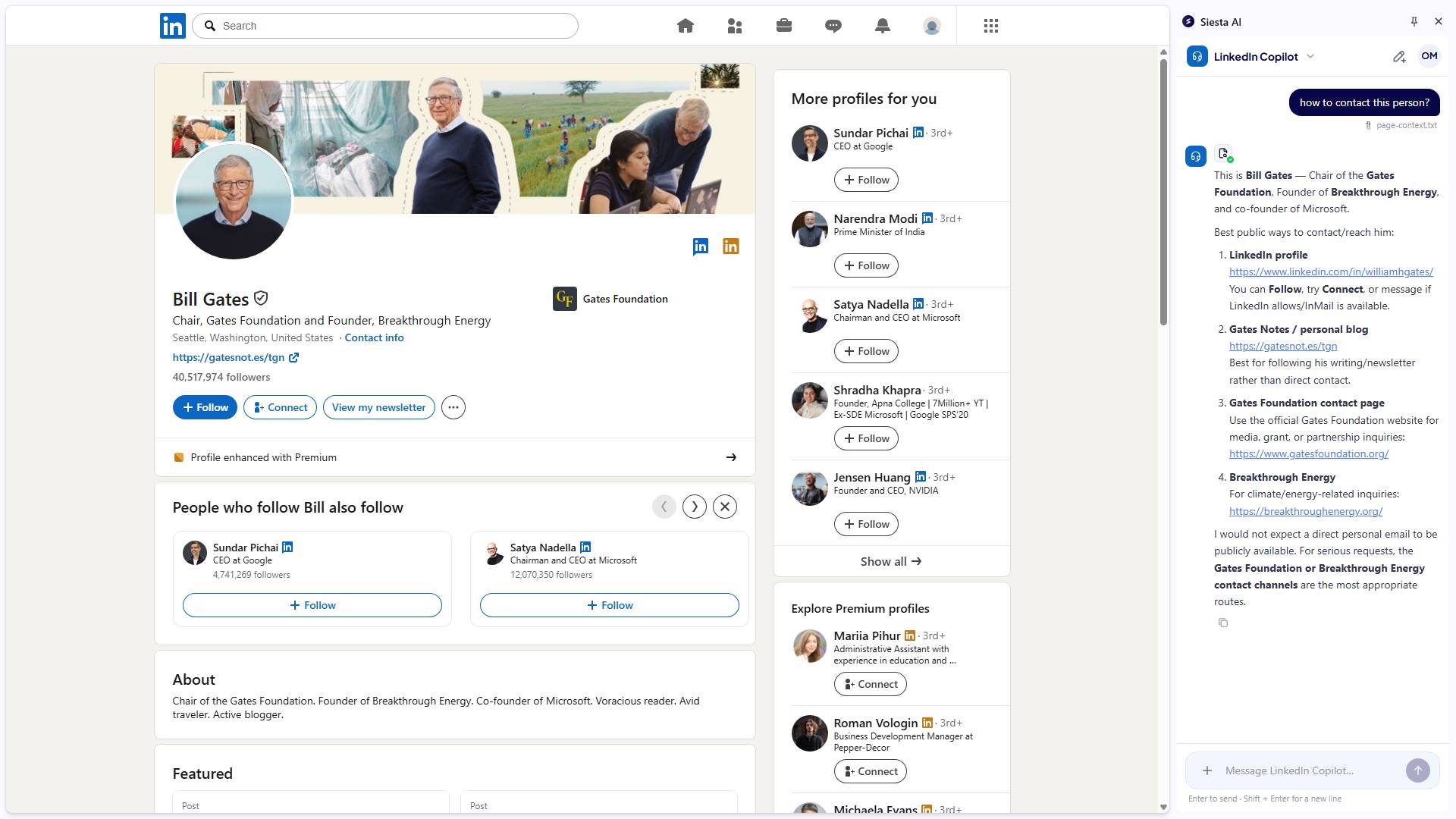Connect with Mariia Pihur

pos(870,684)
